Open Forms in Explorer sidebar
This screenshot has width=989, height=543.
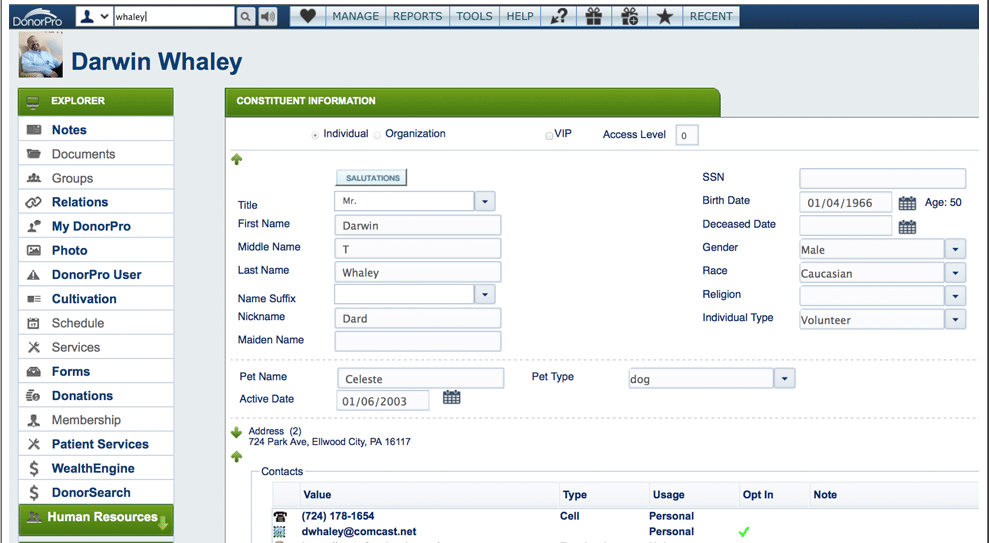tap(96, 371)
